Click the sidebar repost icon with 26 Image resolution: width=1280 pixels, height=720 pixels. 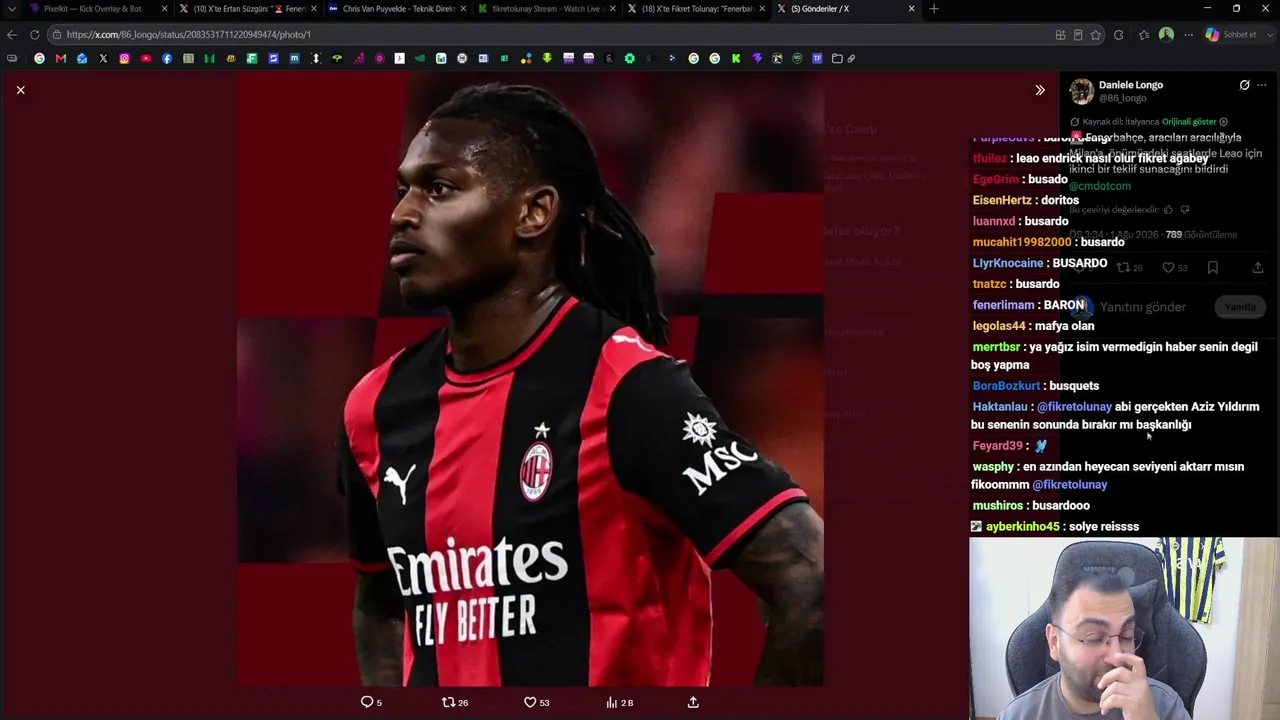point(1129,268)
